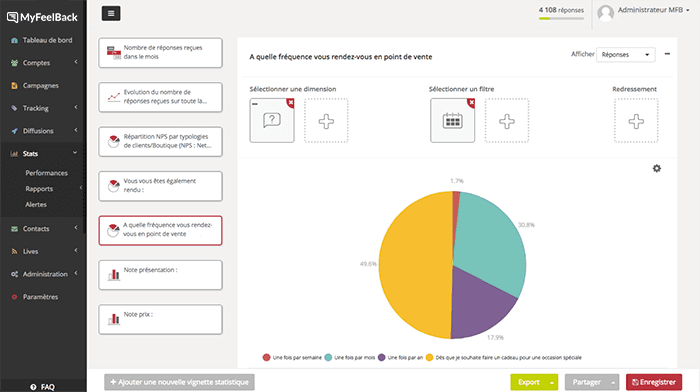Screen dimensions: 700x392
Task: Open the Afficher Réponses dropdown
Action: 625,54
